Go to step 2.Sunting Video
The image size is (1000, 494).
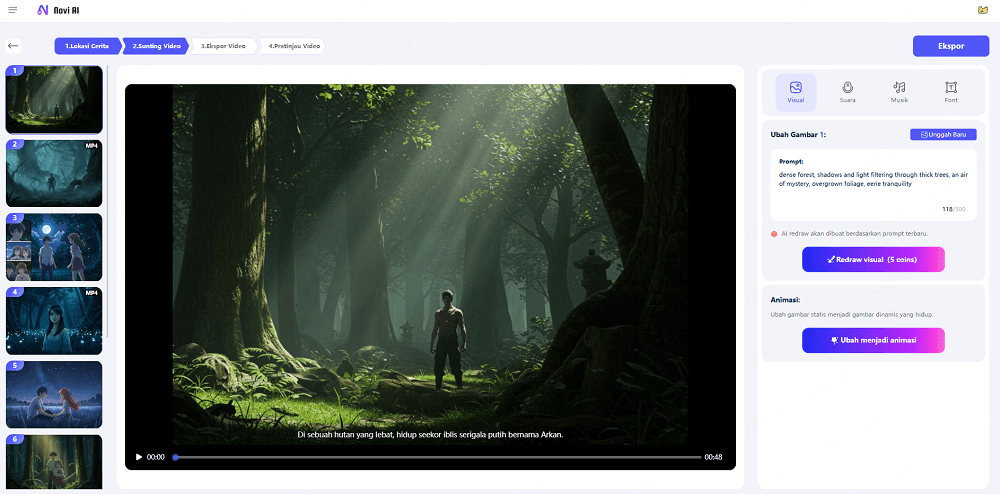point(156,46)
